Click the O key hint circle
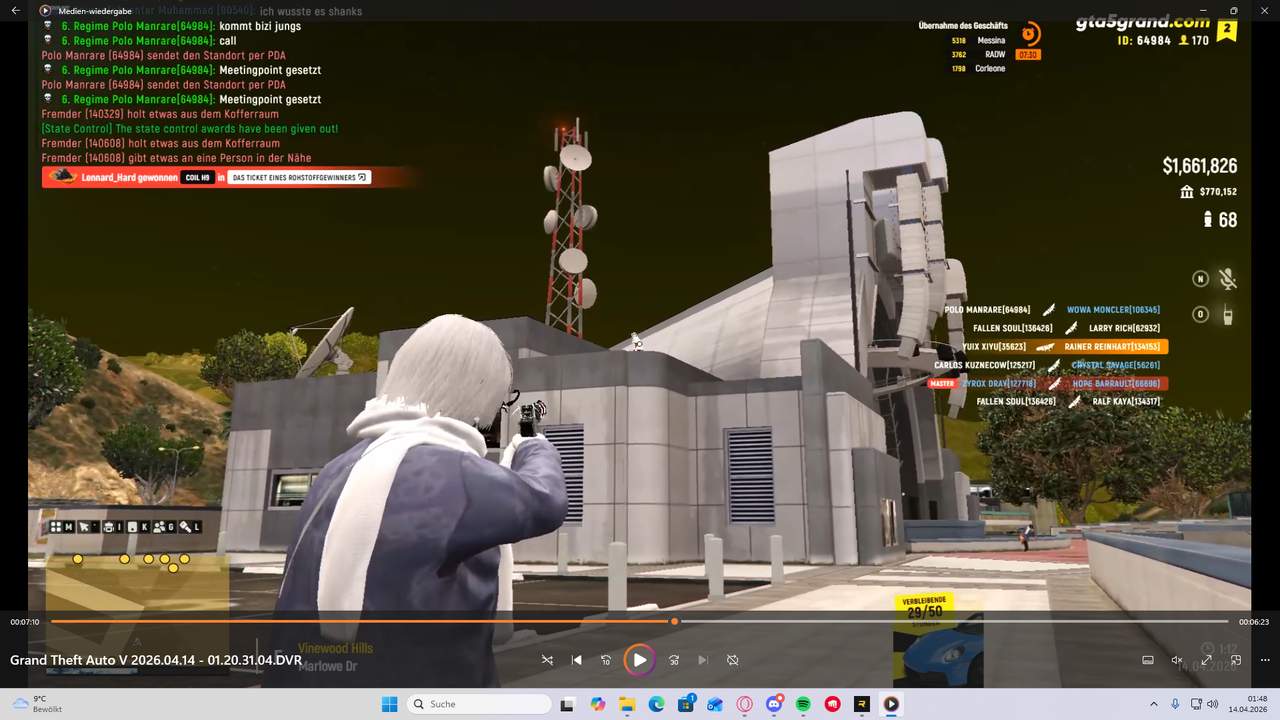This screenshot has width=1280, height=720. click(x=1201, y=314)
